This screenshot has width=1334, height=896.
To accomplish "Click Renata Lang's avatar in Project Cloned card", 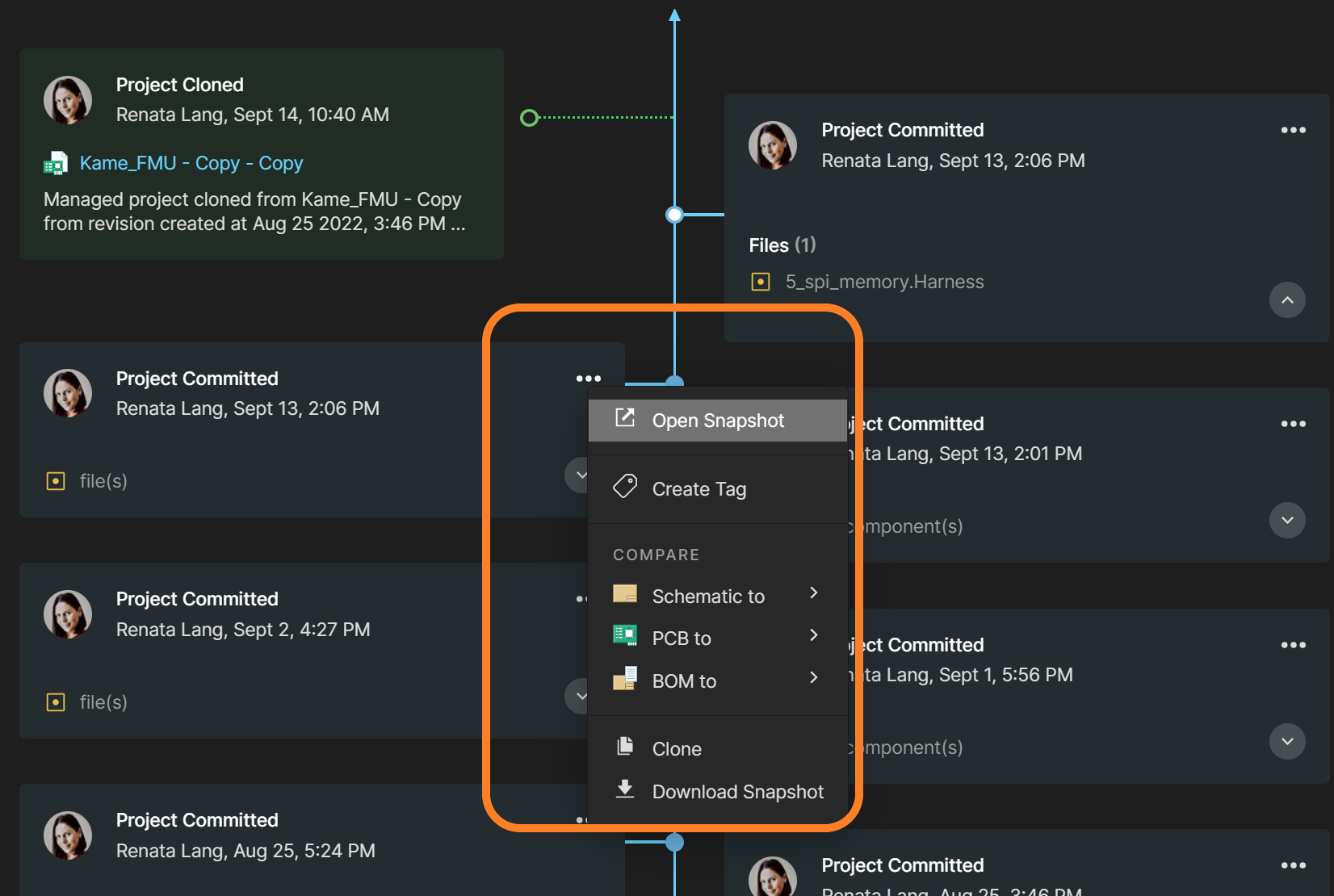I will click(68, 100).
